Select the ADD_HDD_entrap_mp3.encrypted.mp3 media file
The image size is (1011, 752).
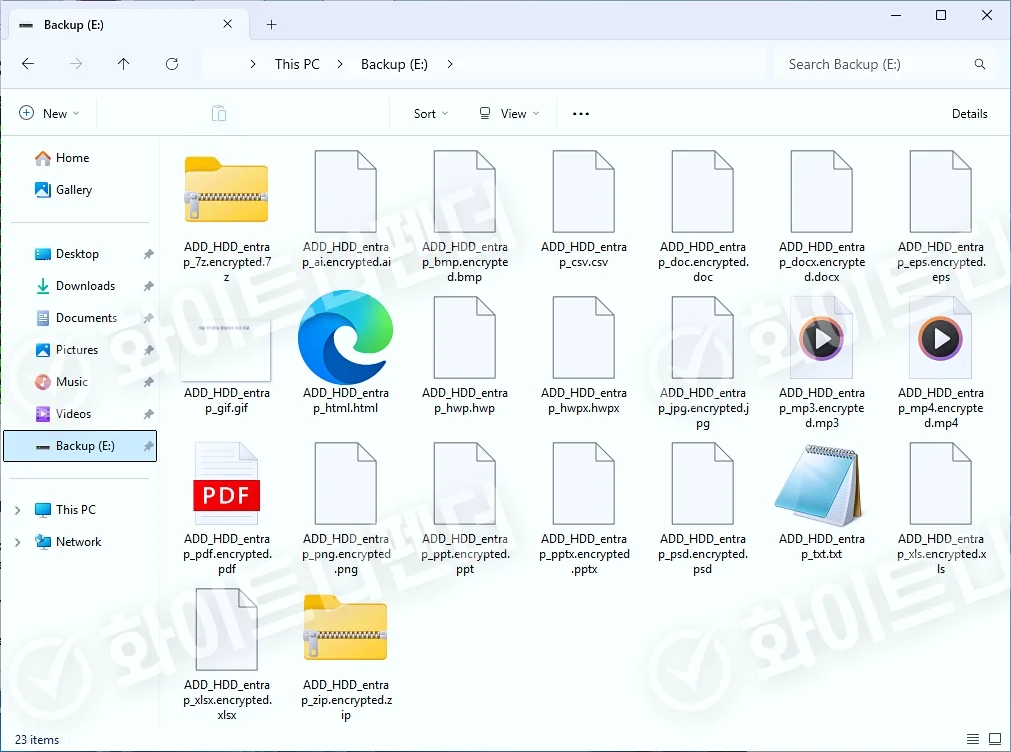click(x=821, y=339)
